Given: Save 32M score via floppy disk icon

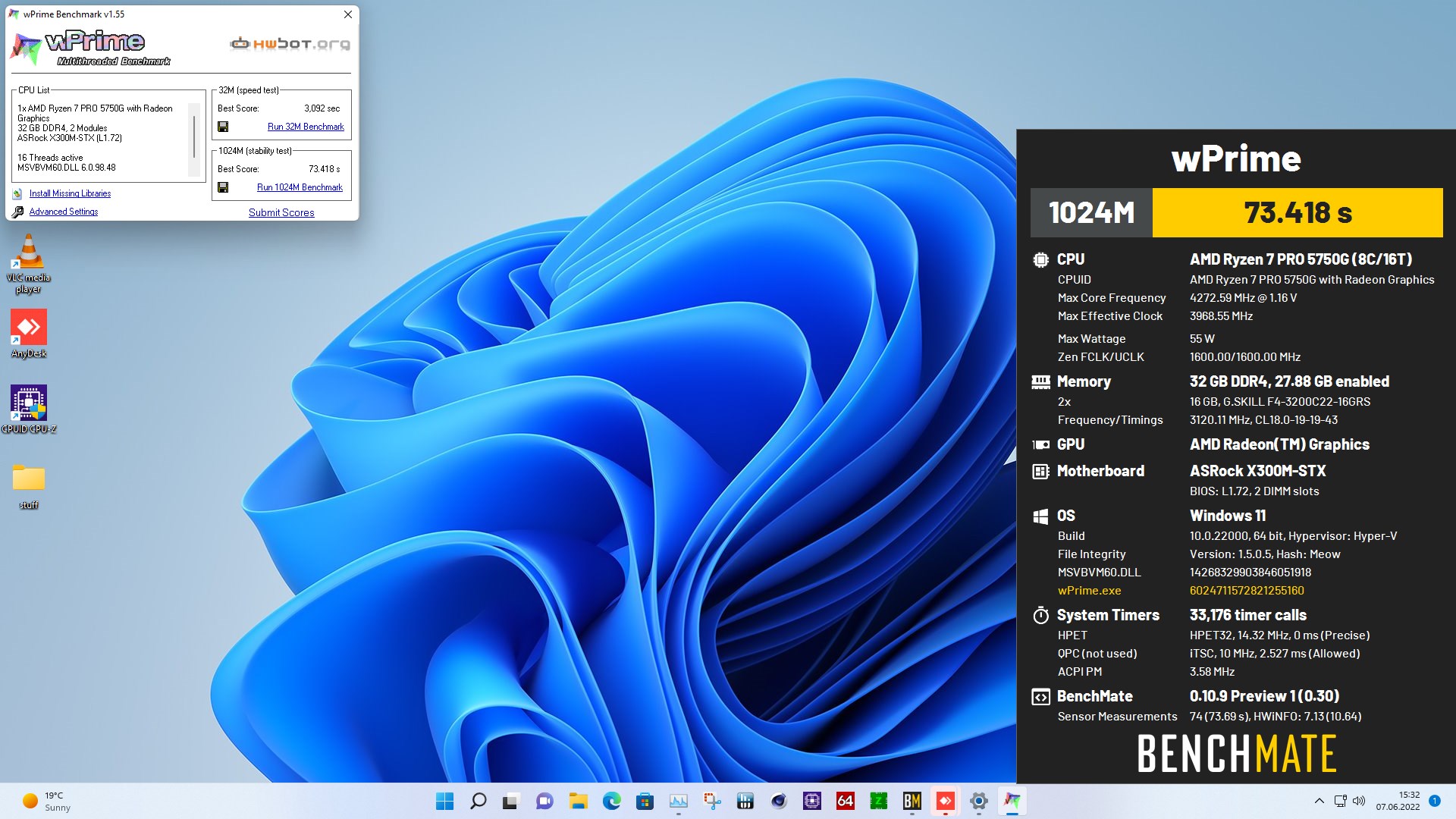Looking at the screenshot, I should pos(223,127).
